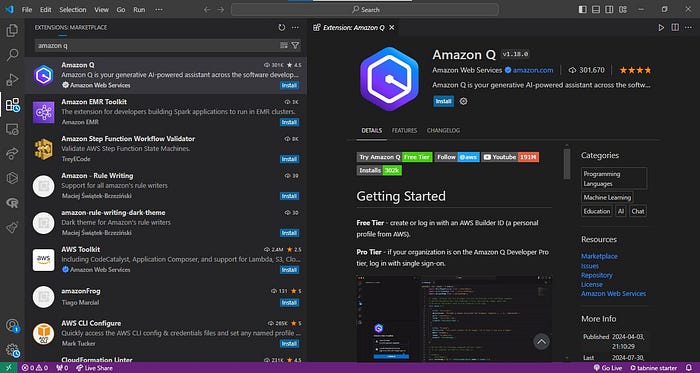Switch to the Features tab

click(404, 131)
